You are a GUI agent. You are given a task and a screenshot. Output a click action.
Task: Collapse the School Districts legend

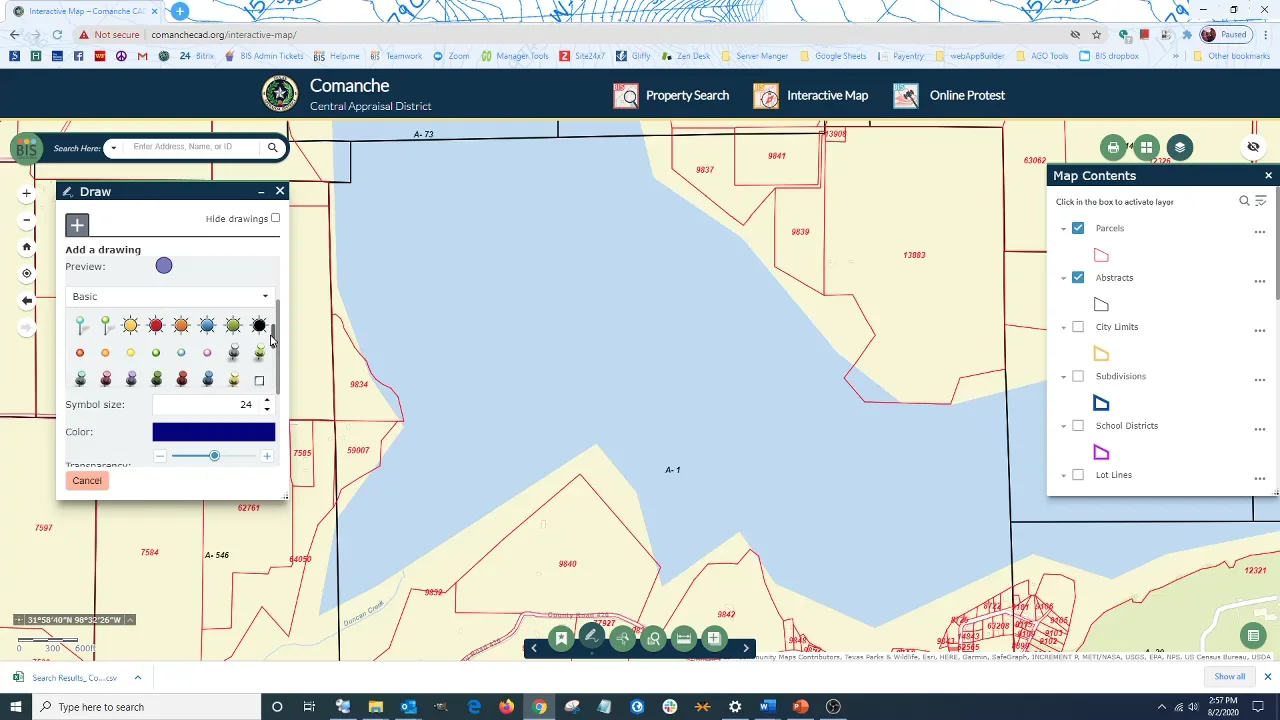[x=1063, y=426]
